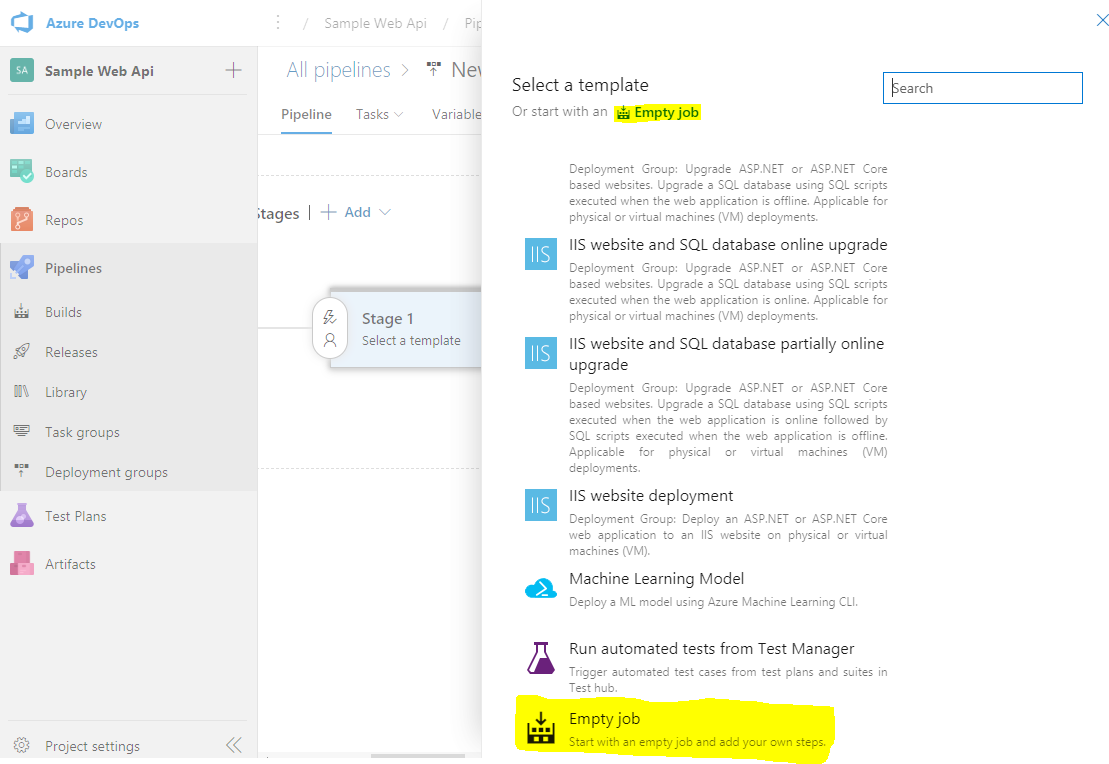Click the All pipelines breadcrumb link
Image resolution: width=1109 pixels, height=764 pixels.
338,70
